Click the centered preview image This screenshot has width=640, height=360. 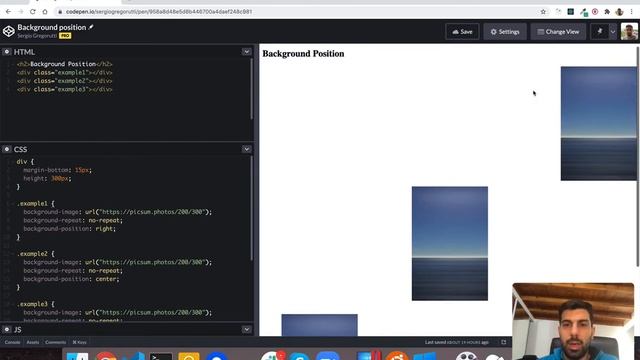point(450,243)
